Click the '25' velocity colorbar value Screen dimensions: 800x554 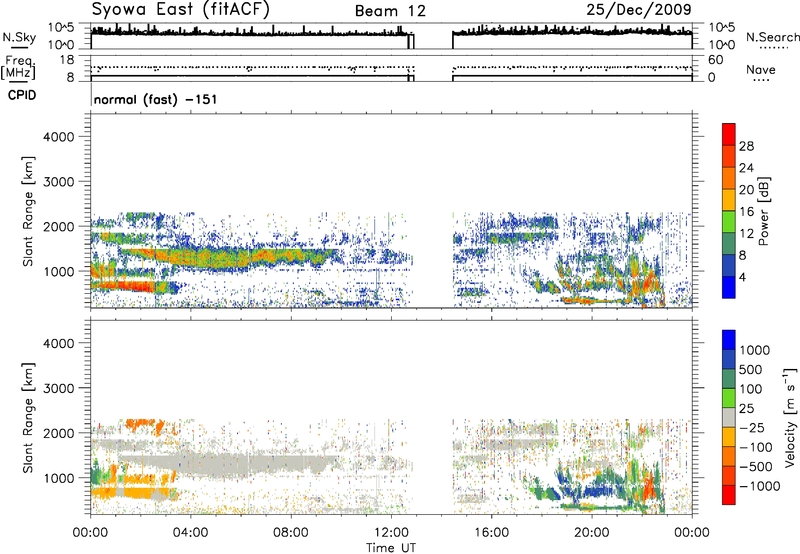746,408
